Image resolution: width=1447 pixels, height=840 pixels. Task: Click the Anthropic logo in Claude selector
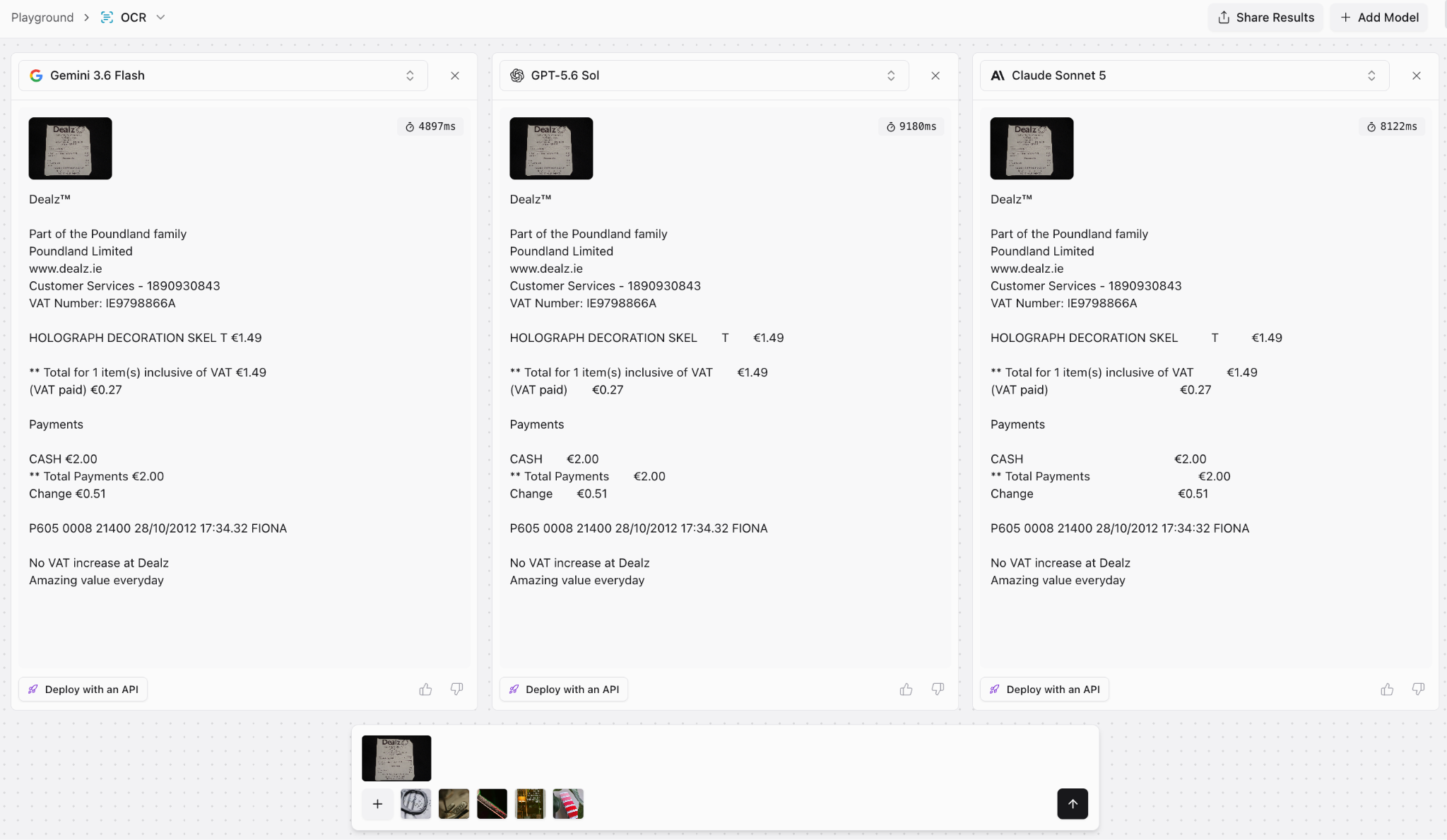[998, 76]
